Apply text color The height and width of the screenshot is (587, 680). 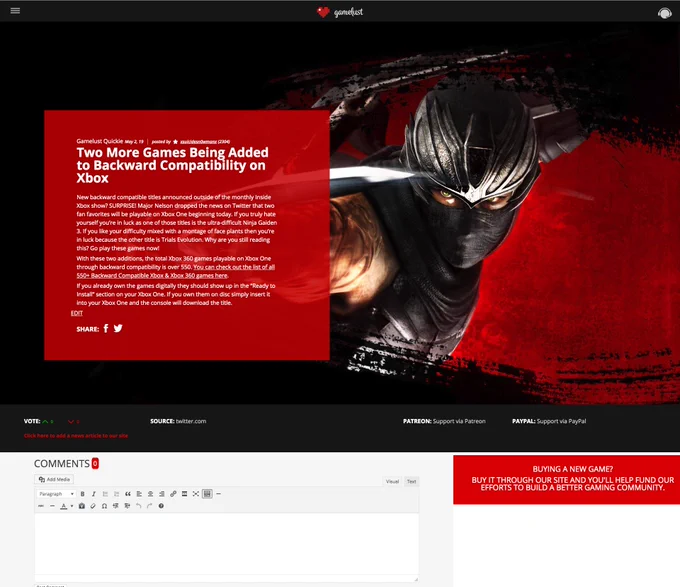coord(64,506)
